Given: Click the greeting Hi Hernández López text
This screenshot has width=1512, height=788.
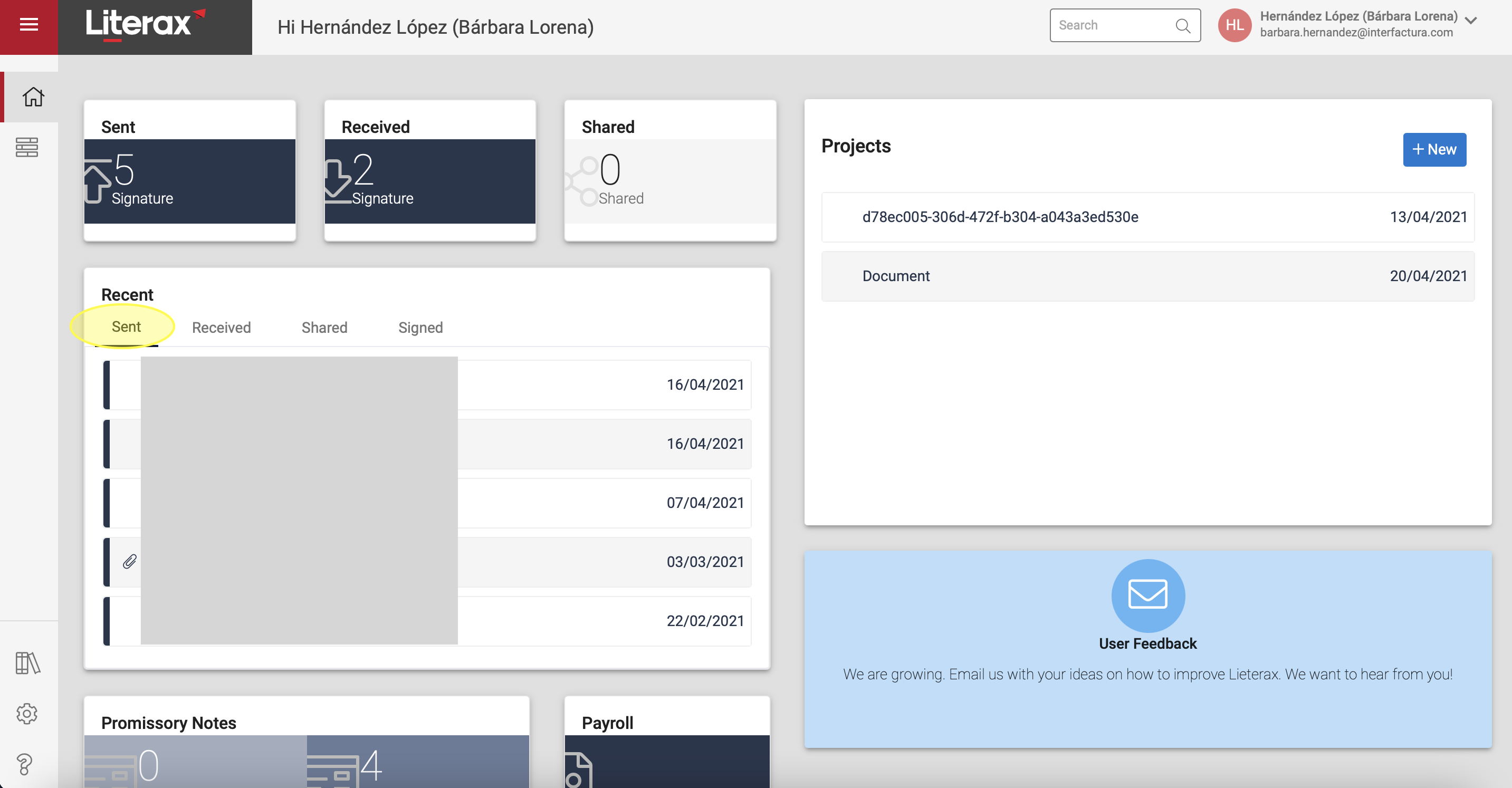Looking at the screenshot, I should click(x=436, y=27).
